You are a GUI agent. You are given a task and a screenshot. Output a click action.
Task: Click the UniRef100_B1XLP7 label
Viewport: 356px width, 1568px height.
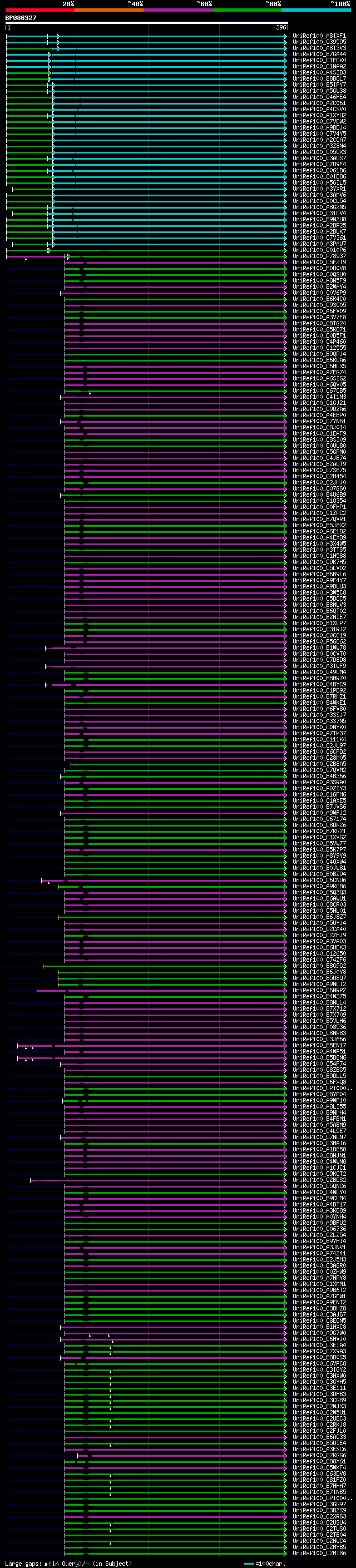[319, 624]
